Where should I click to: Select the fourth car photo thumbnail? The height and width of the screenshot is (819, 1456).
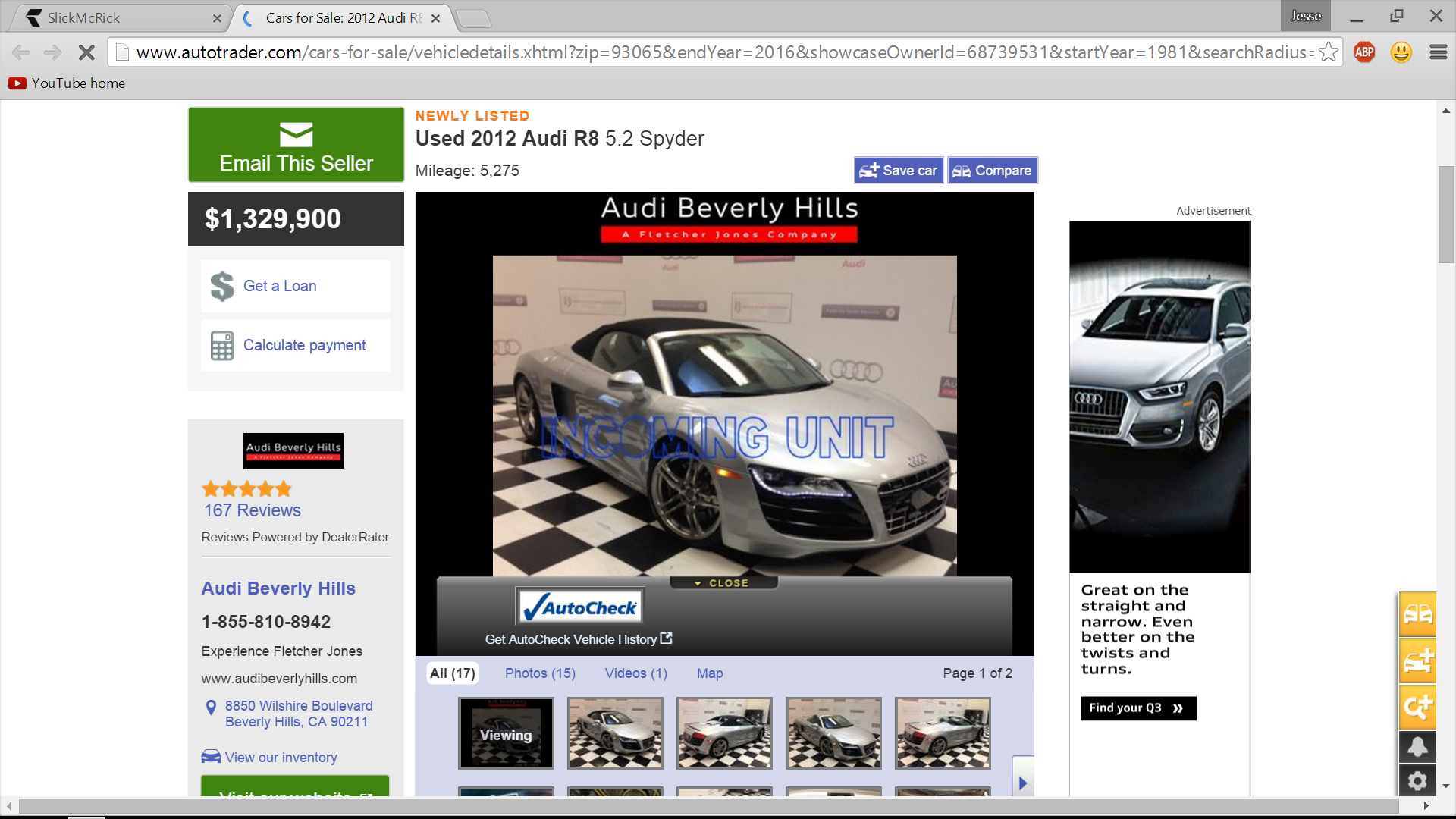coord(833,733)
